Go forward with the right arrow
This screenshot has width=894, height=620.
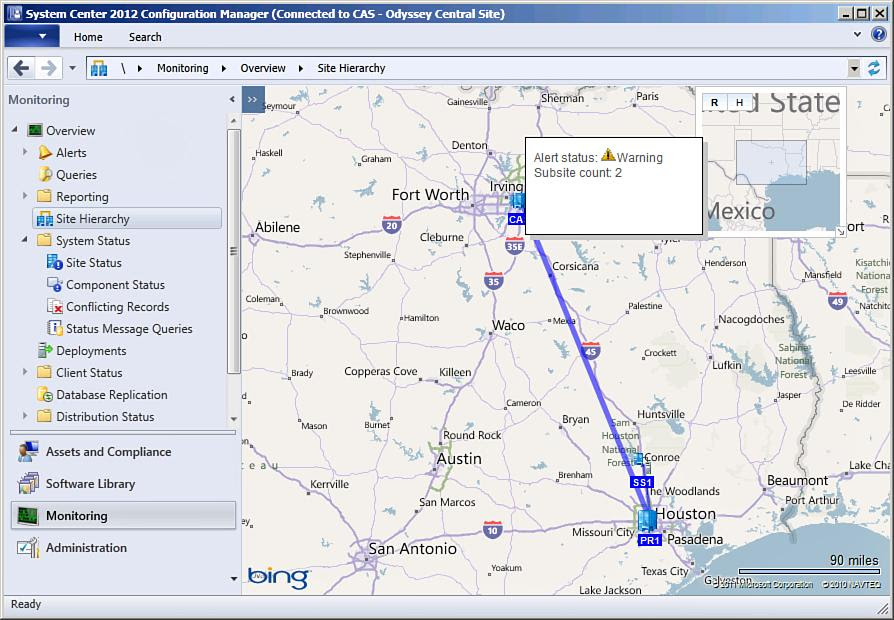click(48, 68)
